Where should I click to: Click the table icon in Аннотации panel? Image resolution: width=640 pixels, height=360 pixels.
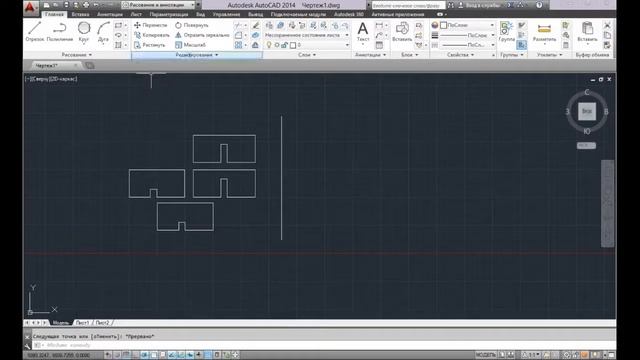[x=379, y=45]
